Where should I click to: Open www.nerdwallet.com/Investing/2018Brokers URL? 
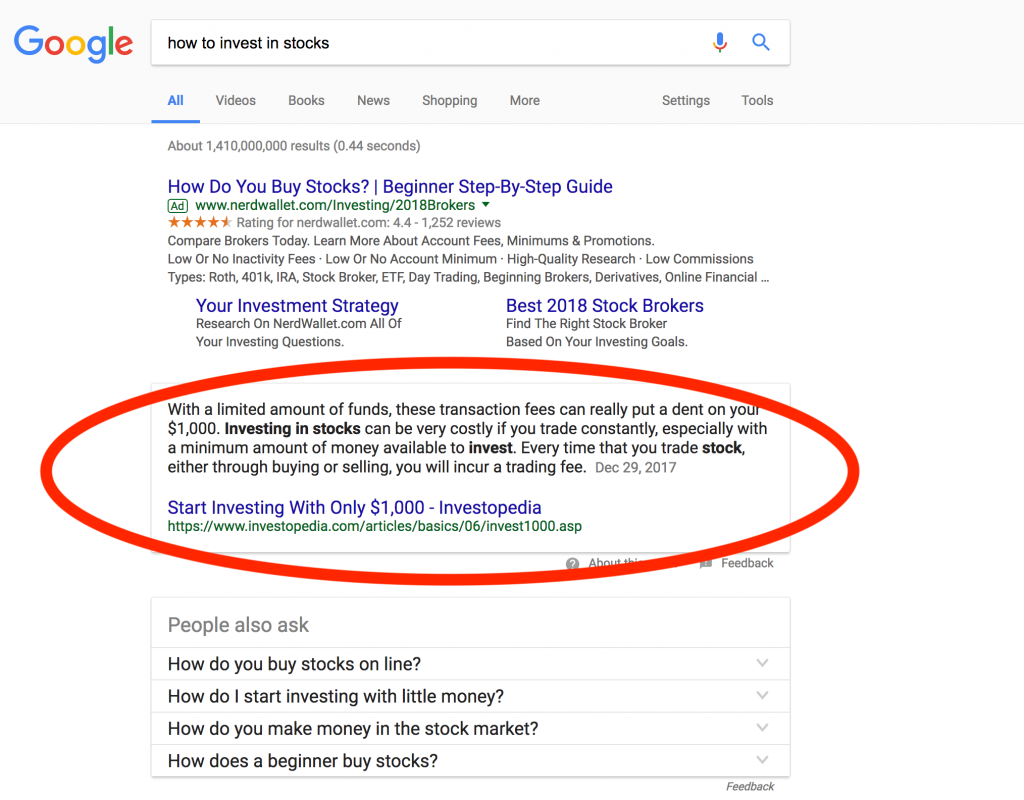[x=335, y=205]
